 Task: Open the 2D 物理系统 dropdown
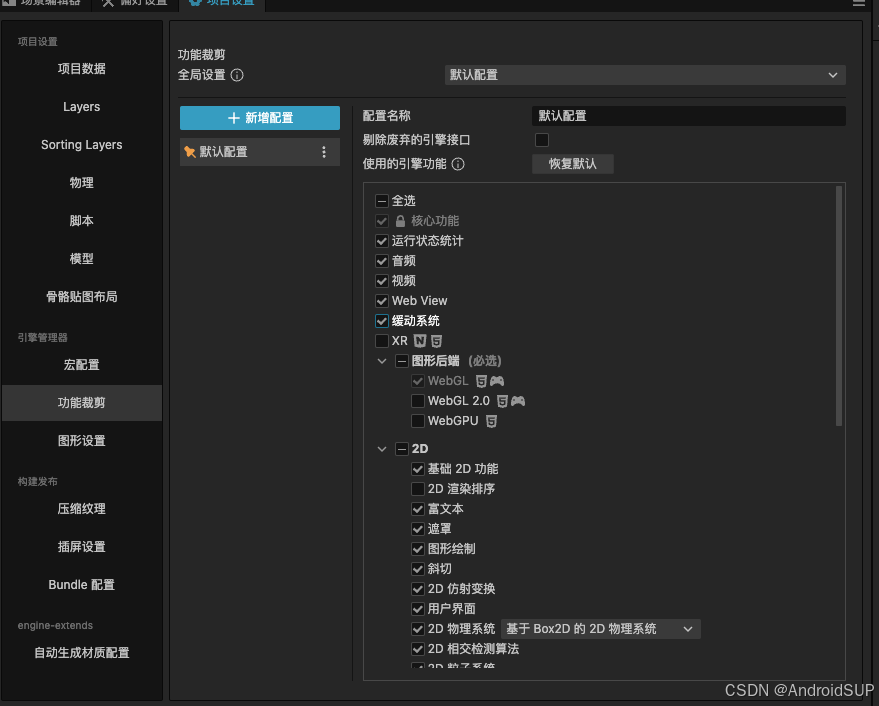point(600,628)
